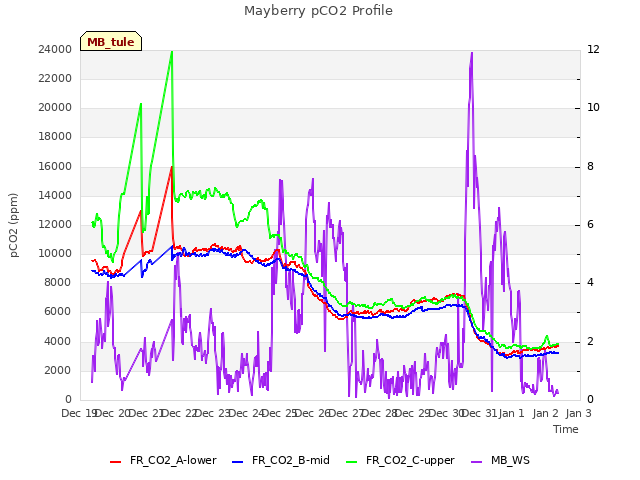Screen dimensions: 640x480
Task: Click the 12 right axis tick label
Action: click(593, 49)
